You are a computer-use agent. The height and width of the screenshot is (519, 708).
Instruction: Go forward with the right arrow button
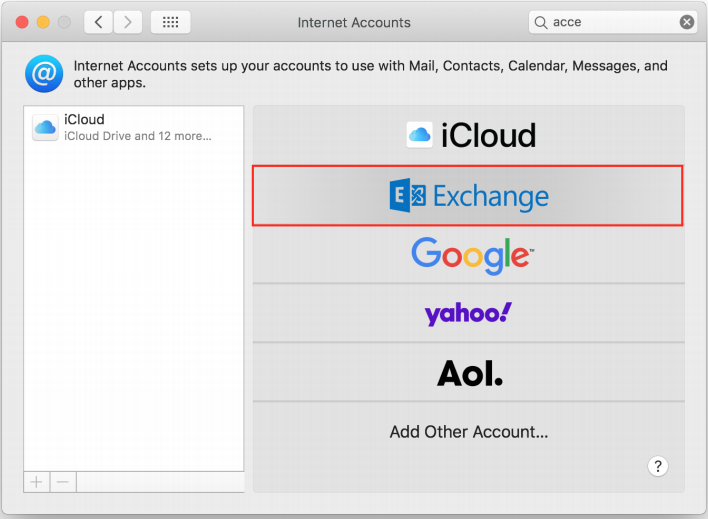pos(128,22)
